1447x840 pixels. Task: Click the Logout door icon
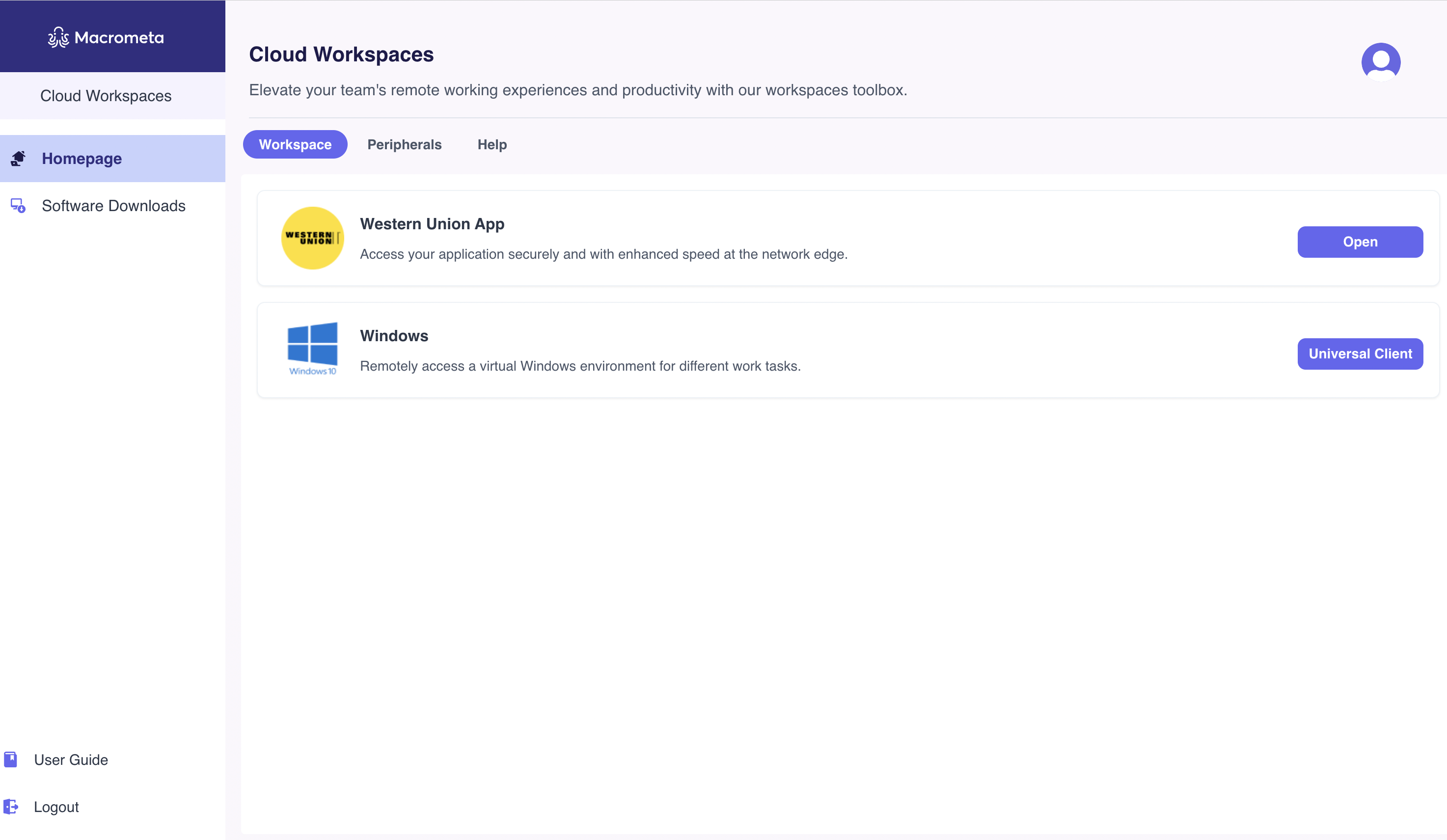(x=10, y=806)
